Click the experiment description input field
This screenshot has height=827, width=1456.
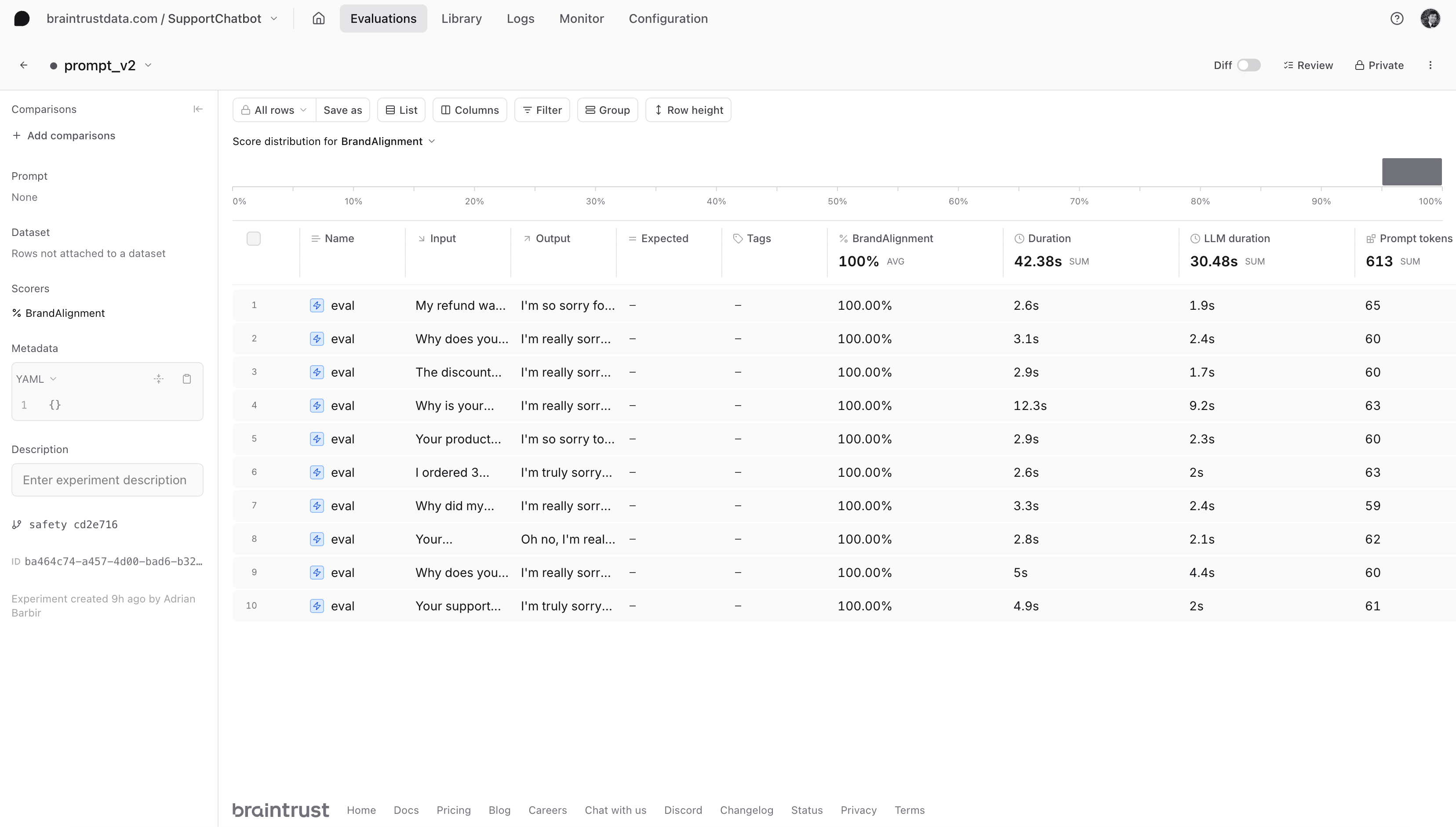(107, 480)
